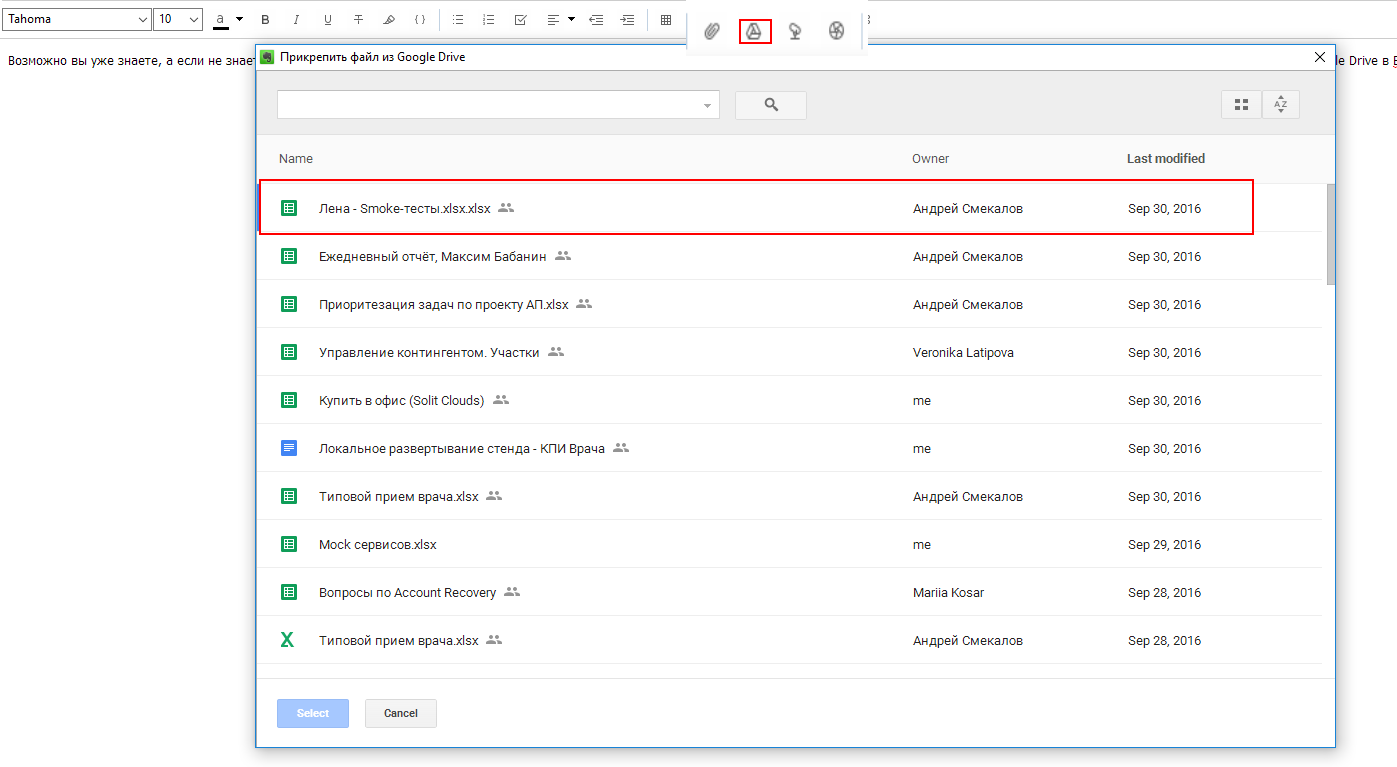The height and width of the screenshot is (767, 1397).
Task: Toggle bold formatting
Action: point(265,19)
